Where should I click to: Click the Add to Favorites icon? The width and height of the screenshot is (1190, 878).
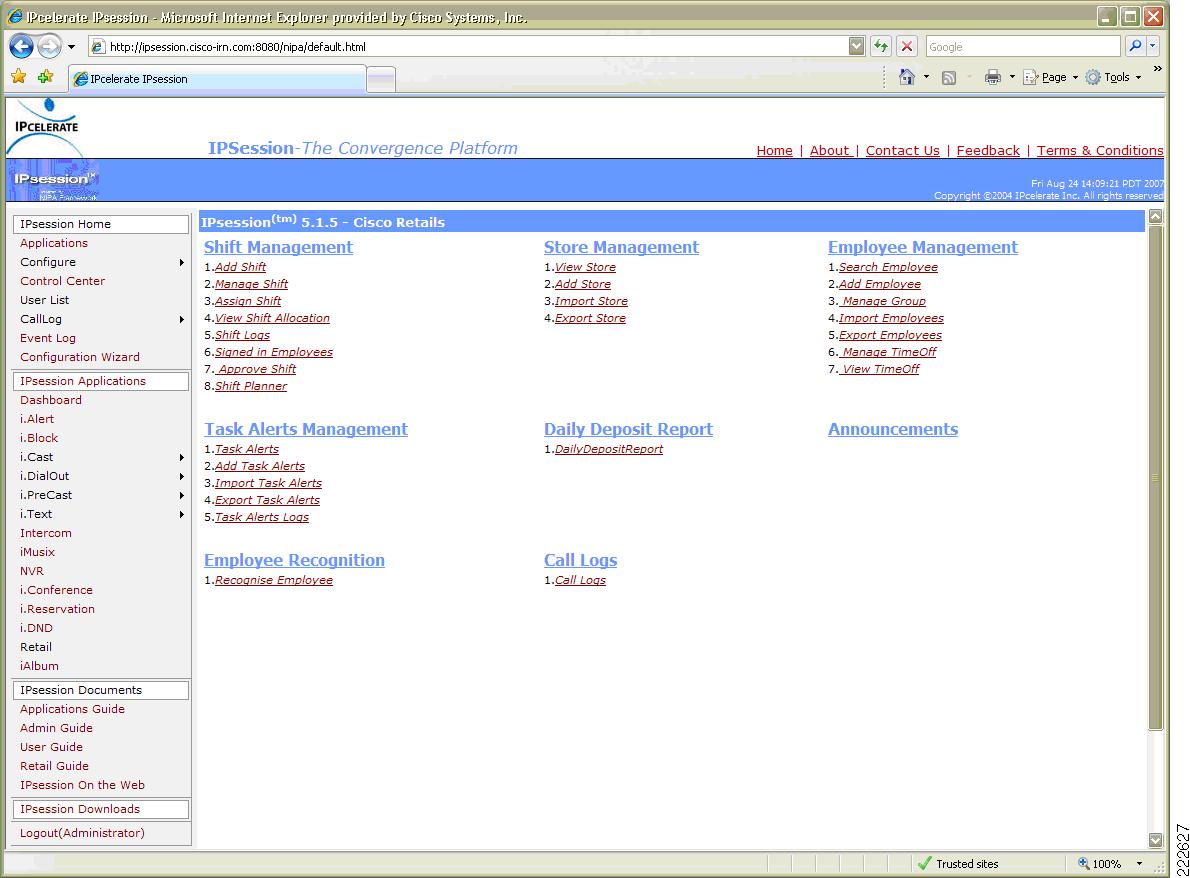tap(46, 77)
